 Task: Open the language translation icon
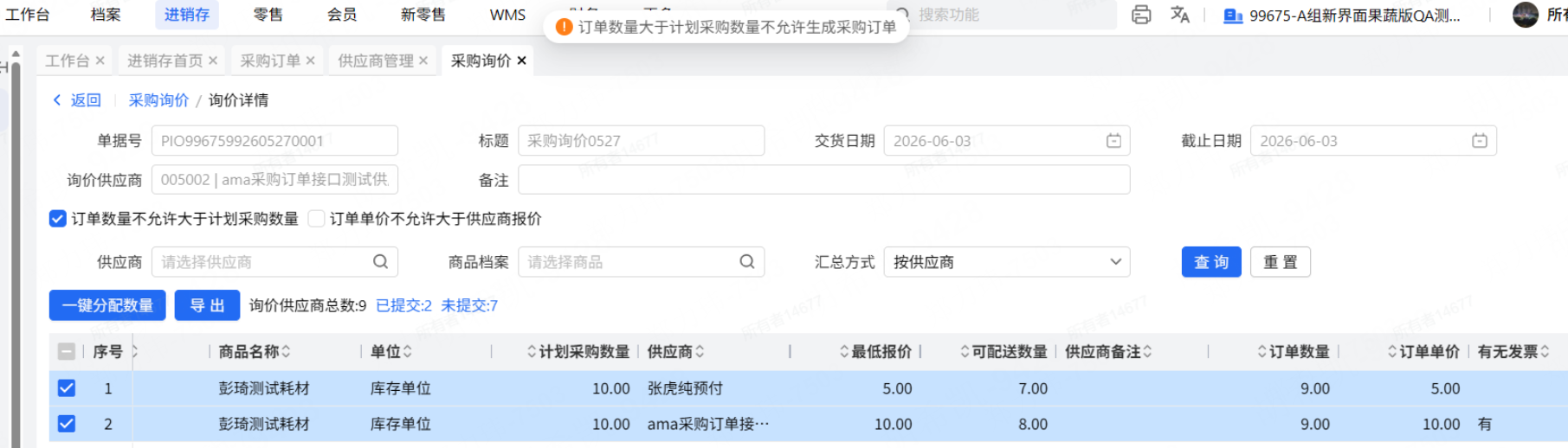click(x=1180, y=15)
